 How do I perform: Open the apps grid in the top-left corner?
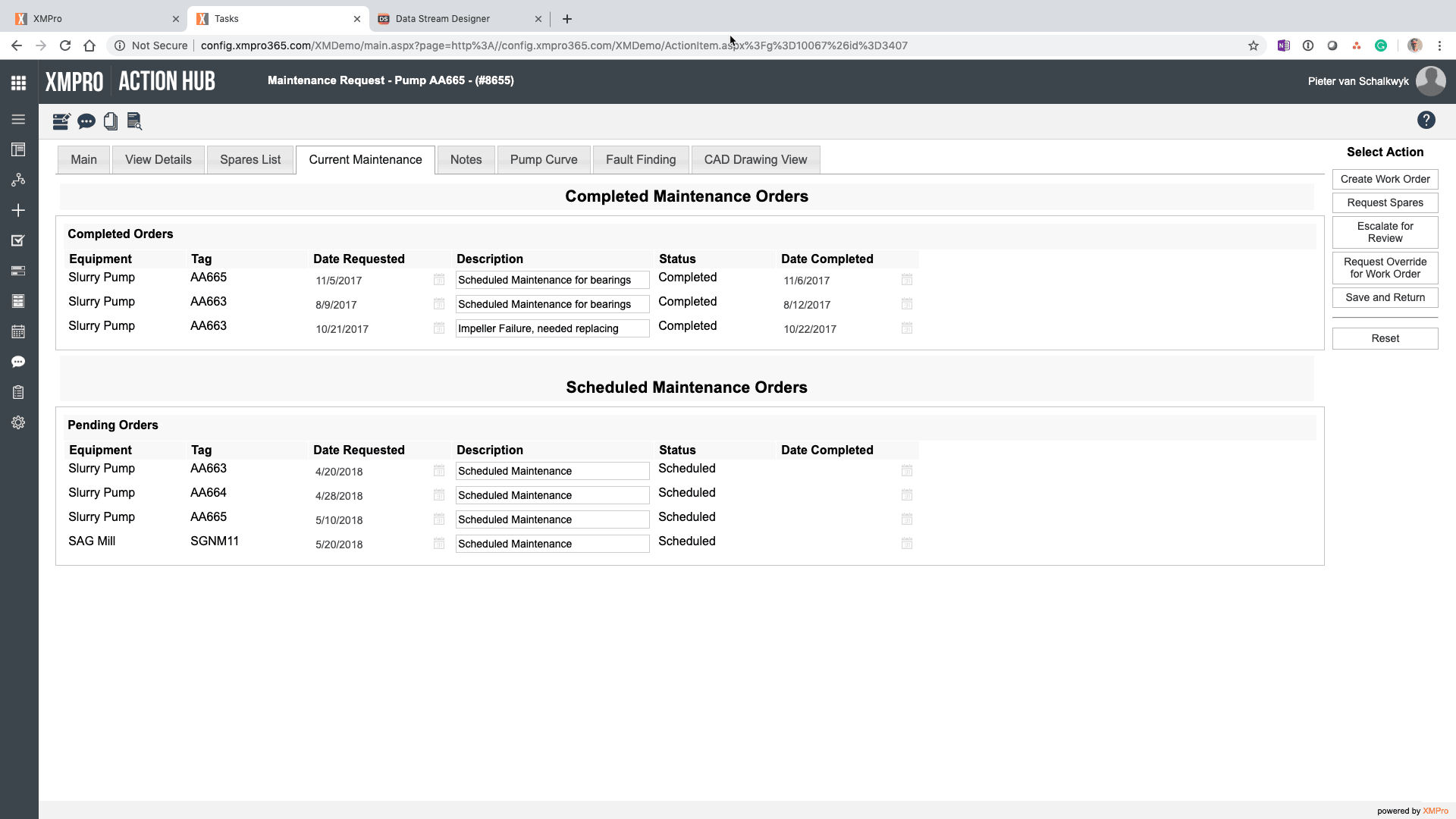(x=18, y=82)
